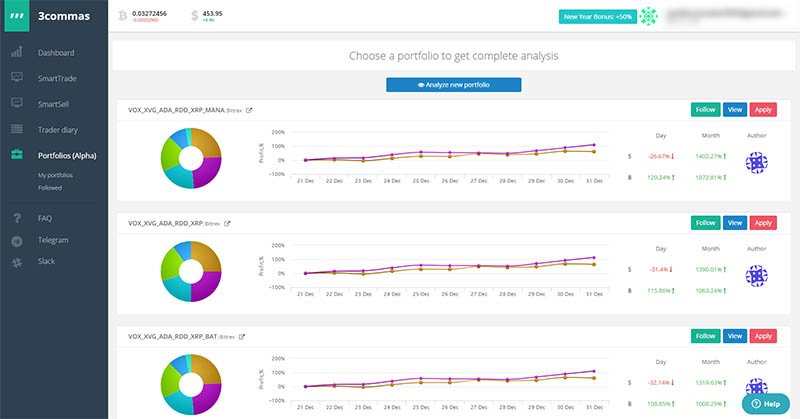Click the 3commas logo icon
This screenshot has height=419, width=800.
coord(17,16)
